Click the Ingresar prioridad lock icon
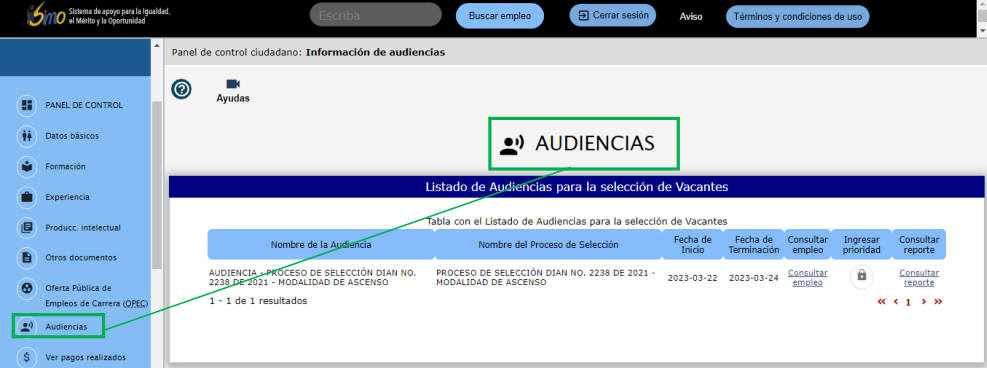This screenshot has width=987, height=368. coord(862,277)
